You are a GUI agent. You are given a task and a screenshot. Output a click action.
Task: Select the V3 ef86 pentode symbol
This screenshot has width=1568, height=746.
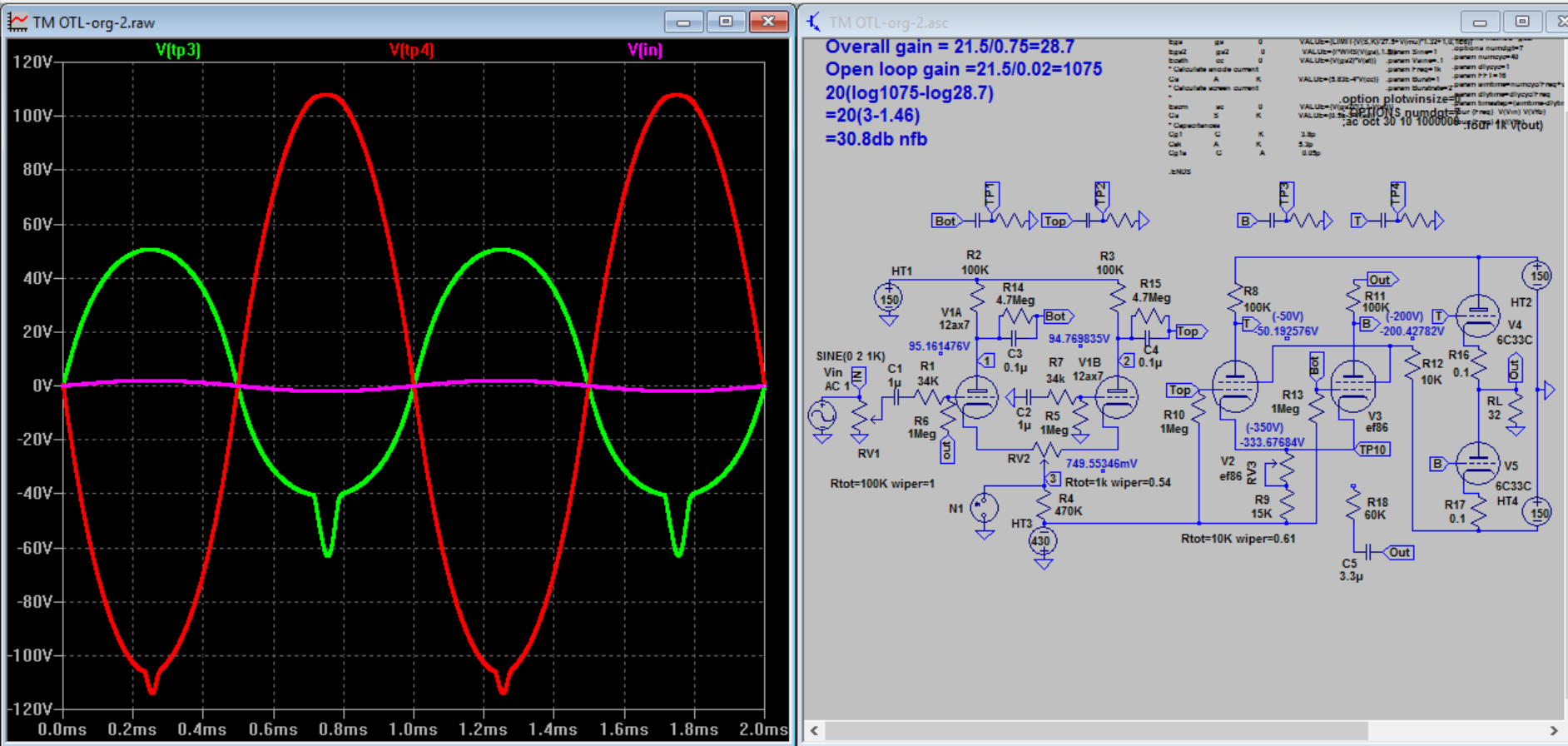point(1353,385)
